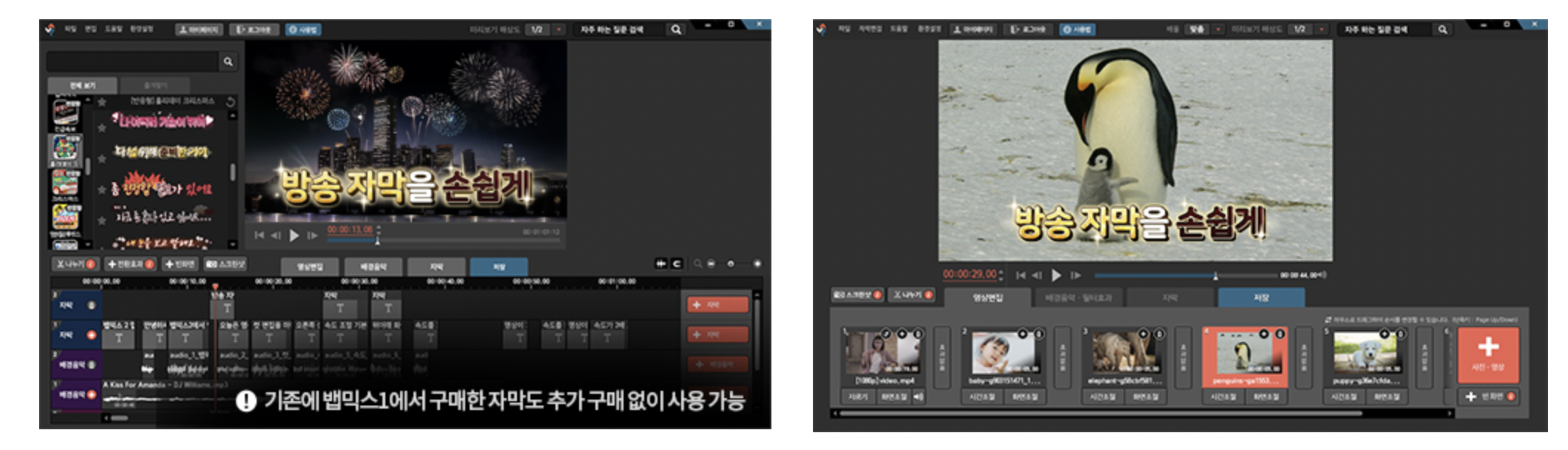The width and height of the screenshot is (1568, 450).
Task: Toggle circle icon on upper background music track
Action: 92,365
